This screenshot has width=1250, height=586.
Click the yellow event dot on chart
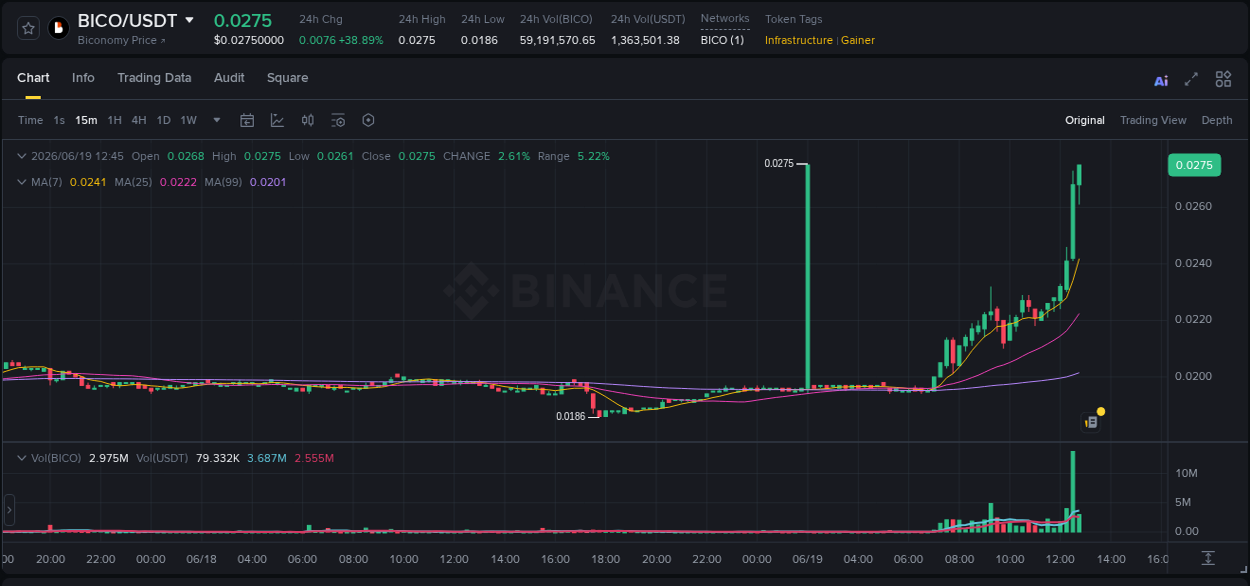(1101, 411)
